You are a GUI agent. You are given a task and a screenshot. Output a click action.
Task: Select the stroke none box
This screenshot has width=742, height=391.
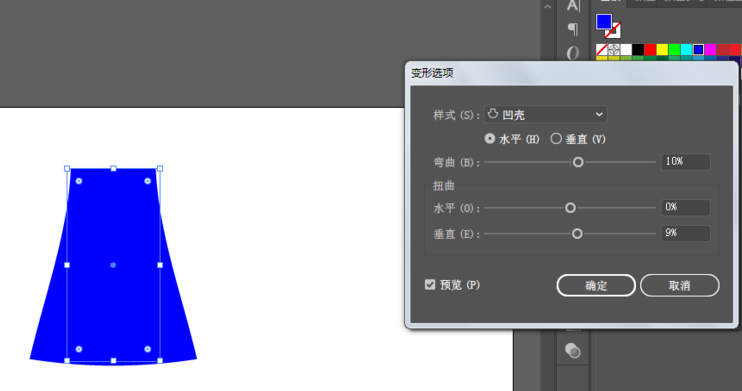pos(614,31)
